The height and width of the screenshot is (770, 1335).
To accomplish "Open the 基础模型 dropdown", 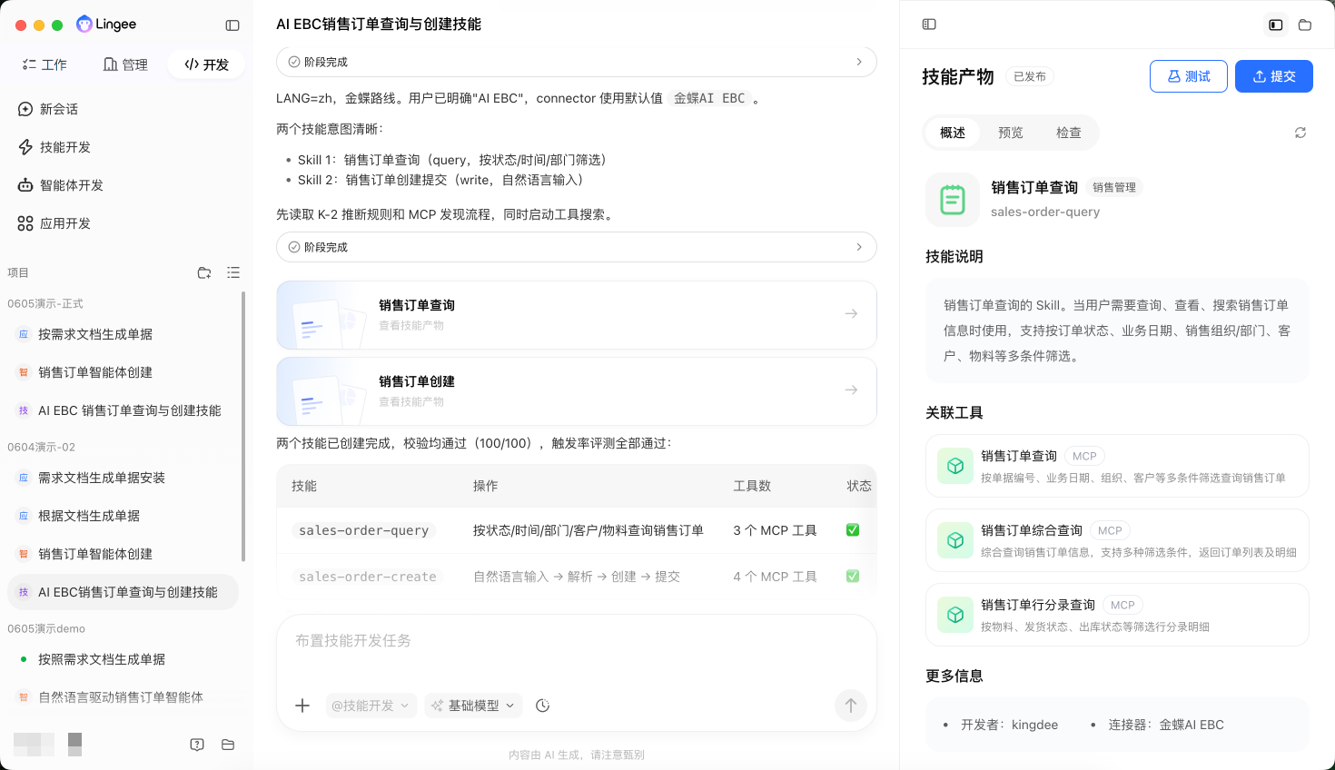I will [x=473, y=706].
